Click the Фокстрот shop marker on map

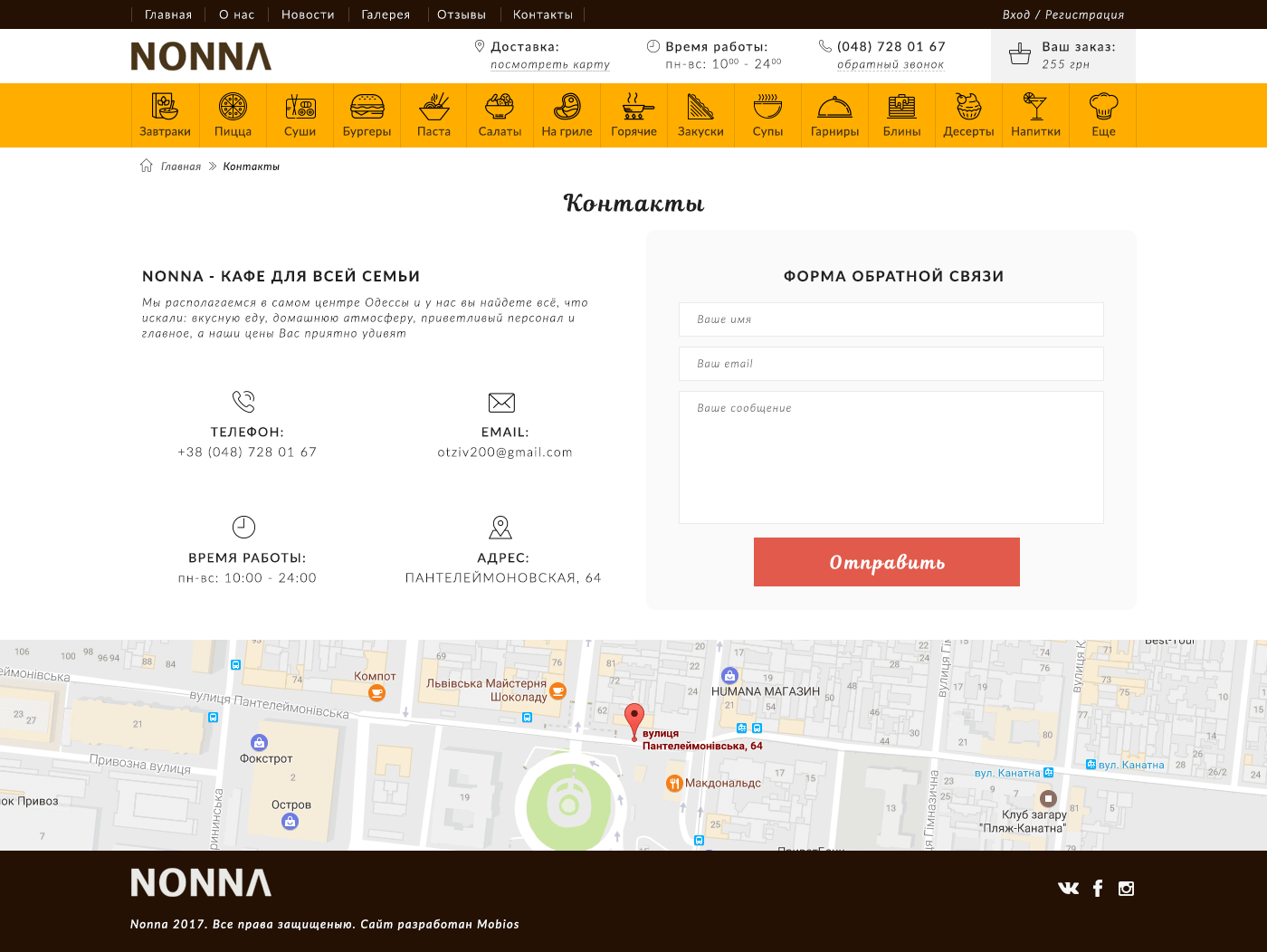pyautogui.click(x=259, y=743)
